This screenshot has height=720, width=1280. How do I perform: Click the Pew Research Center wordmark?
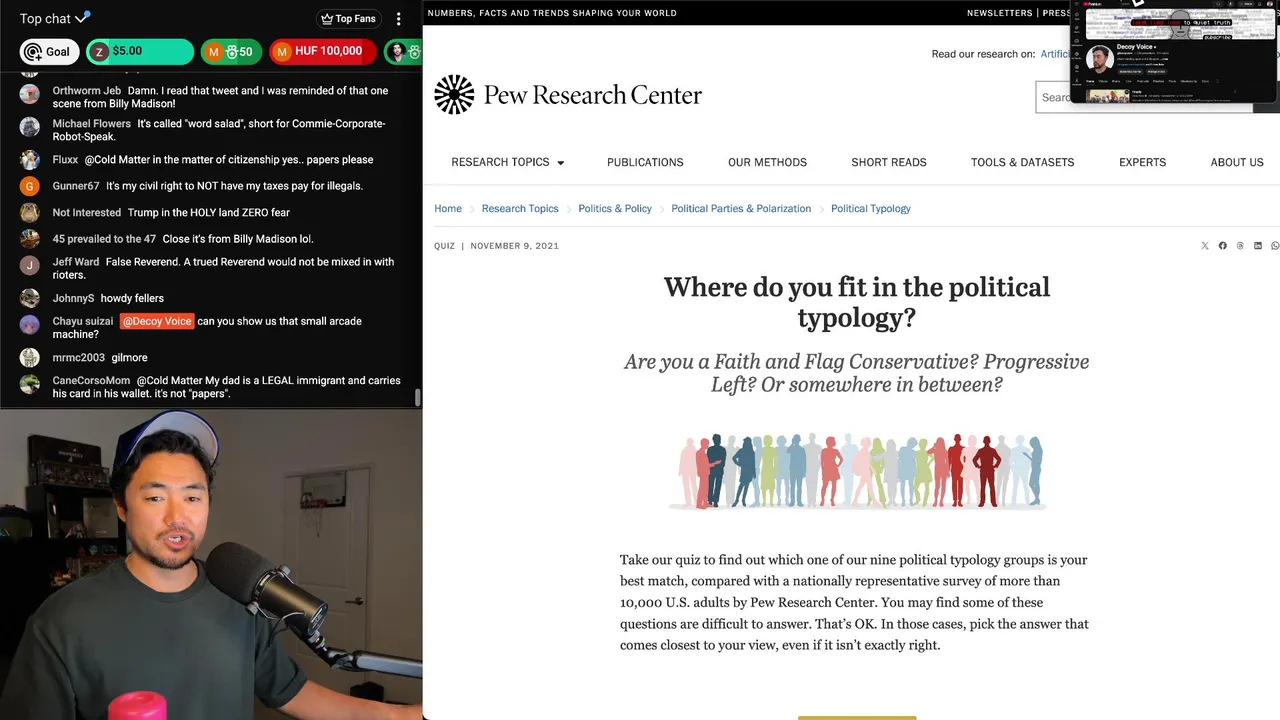coord(593,95)
